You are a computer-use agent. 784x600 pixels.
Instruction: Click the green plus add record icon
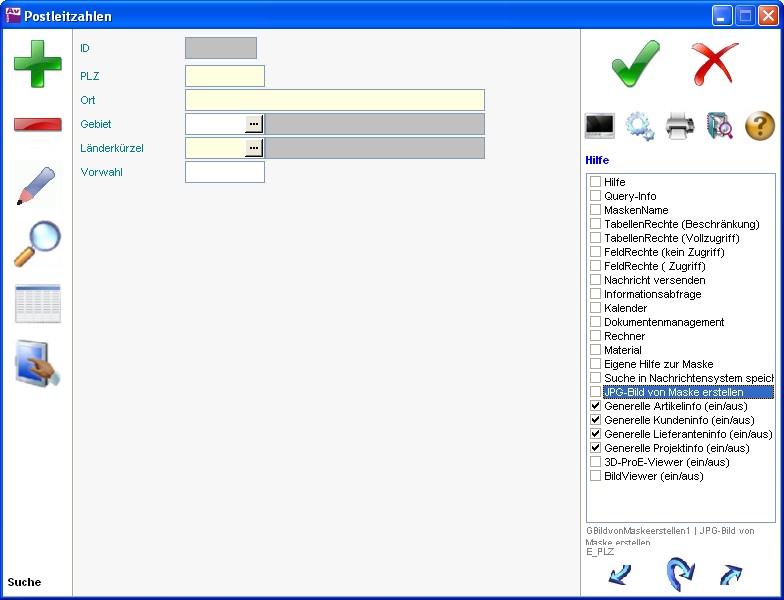pyautogui.click(x=37, y=64)
